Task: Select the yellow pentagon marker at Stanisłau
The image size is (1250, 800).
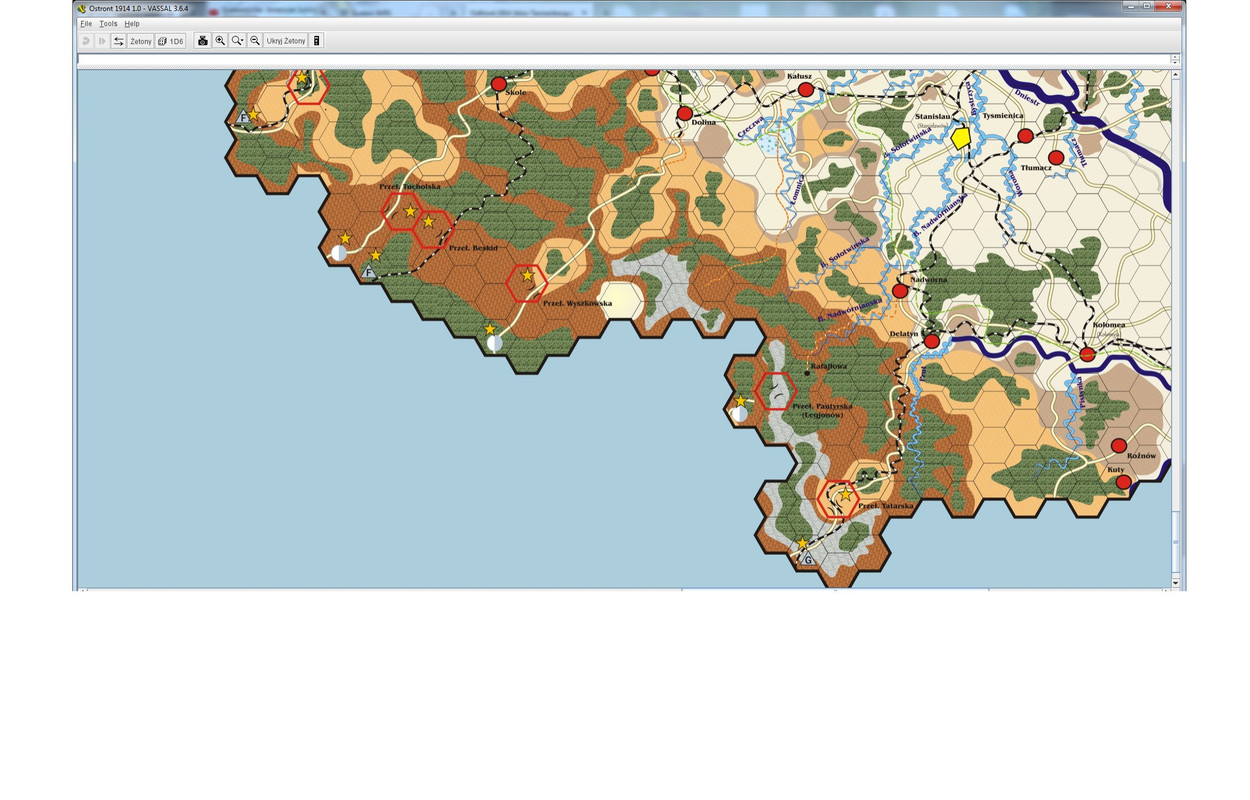Action: click(961, 137)
